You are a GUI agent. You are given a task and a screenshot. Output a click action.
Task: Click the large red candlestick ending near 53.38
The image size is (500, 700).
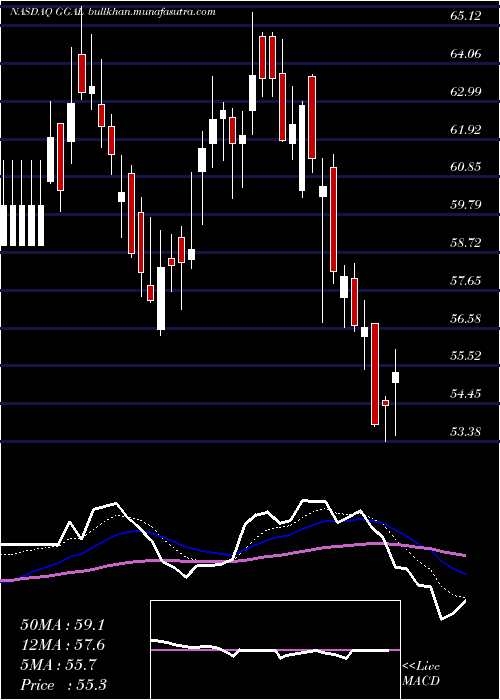click(x=375, y=374)
